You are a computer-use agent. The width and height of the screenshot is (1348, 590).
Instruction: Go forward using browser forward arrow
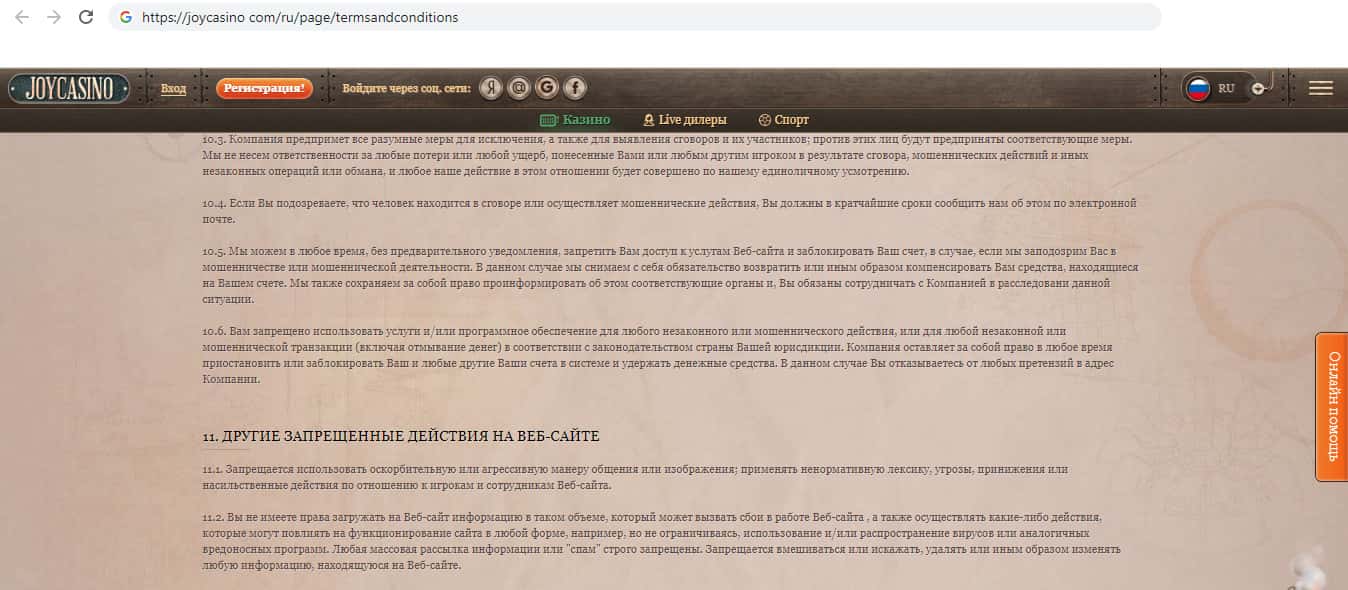click(x=54, y=17)
